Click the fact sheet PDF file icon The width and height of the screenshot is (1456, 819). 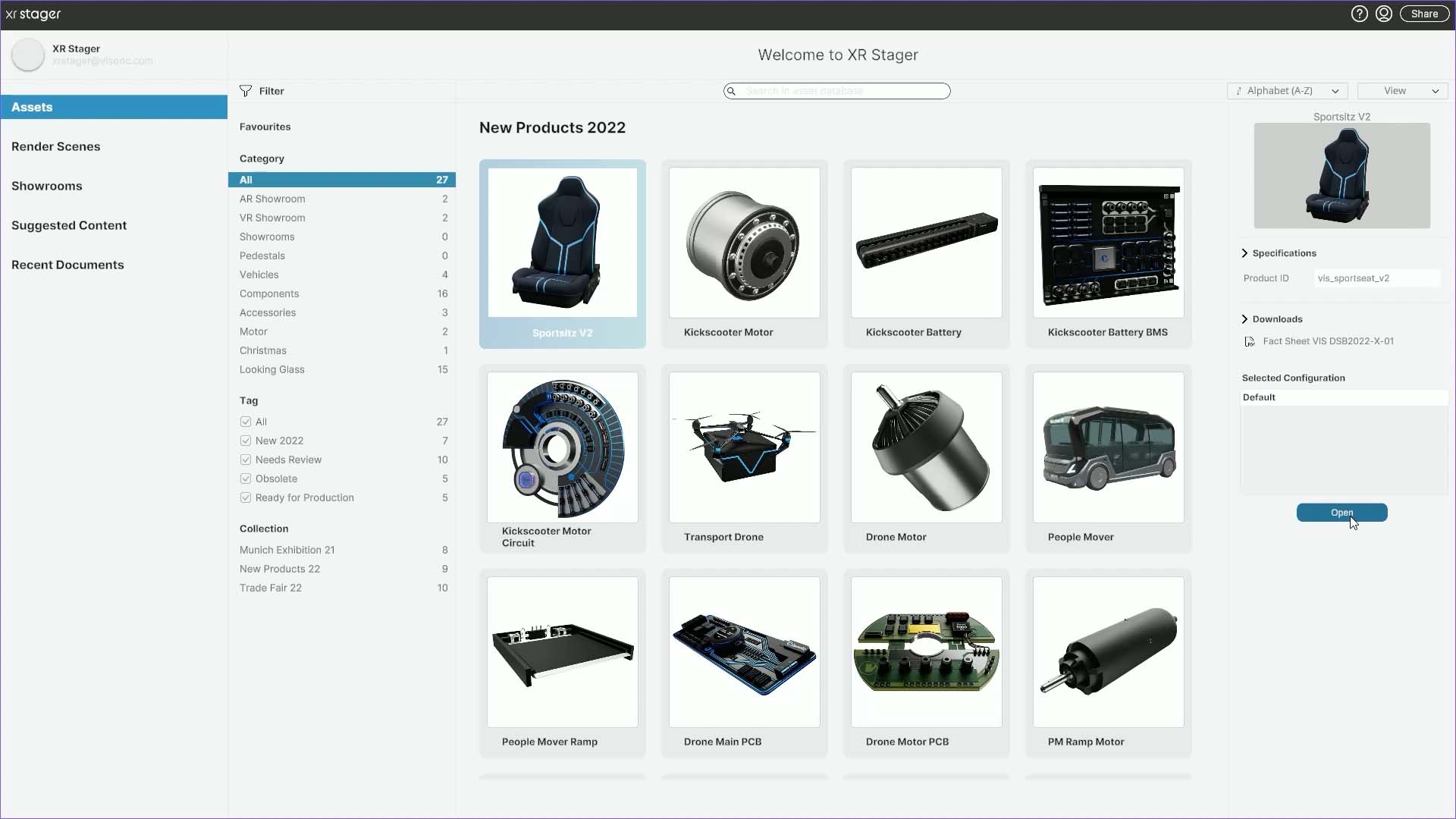tap(1250, 342)
